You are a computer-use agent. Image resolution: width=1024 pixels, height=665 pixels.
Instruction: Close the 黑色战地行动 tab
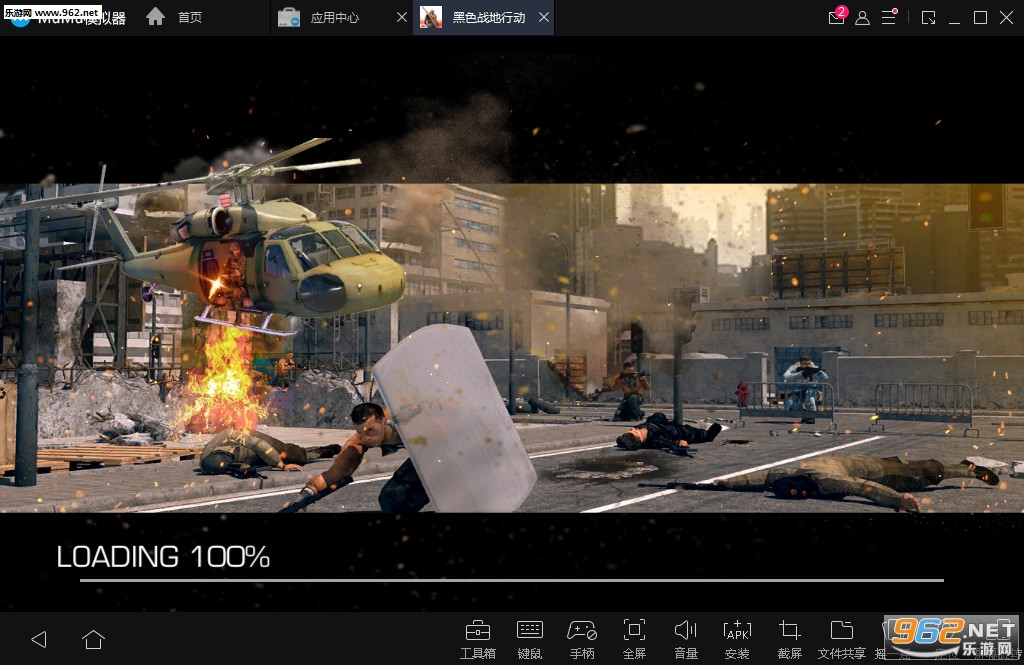click(543, 18)
